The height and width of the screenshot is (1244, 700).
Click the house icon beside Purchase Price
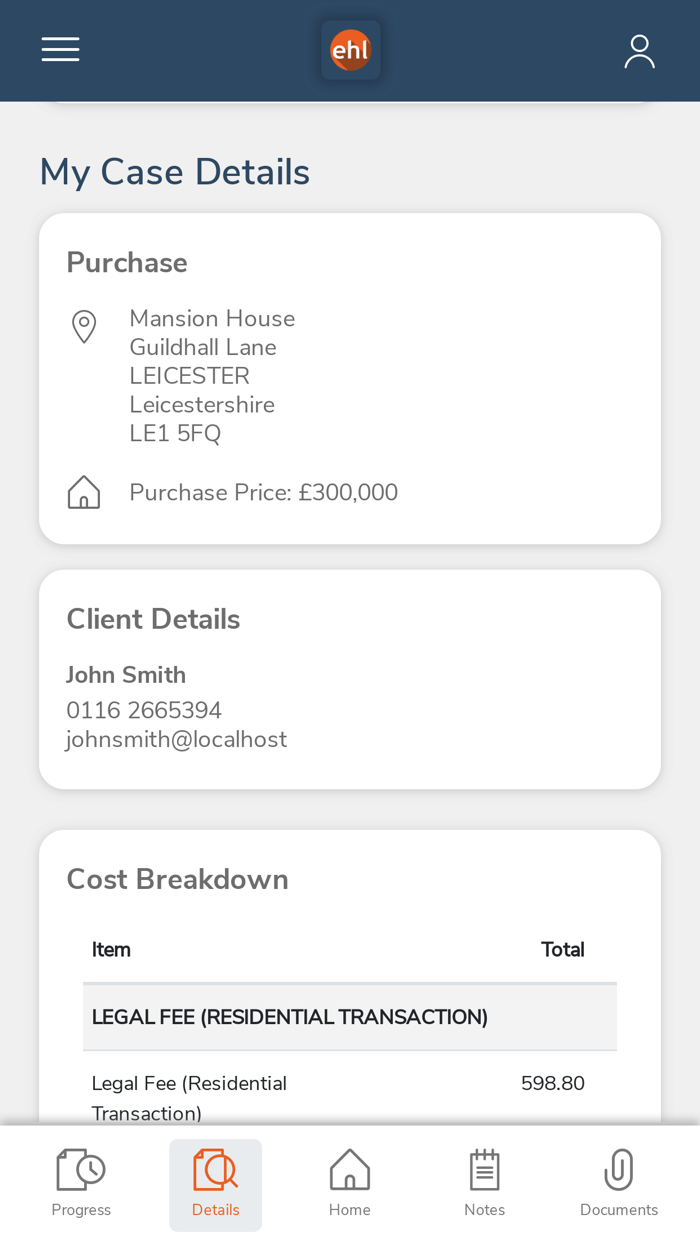click(x=84, y=491)
